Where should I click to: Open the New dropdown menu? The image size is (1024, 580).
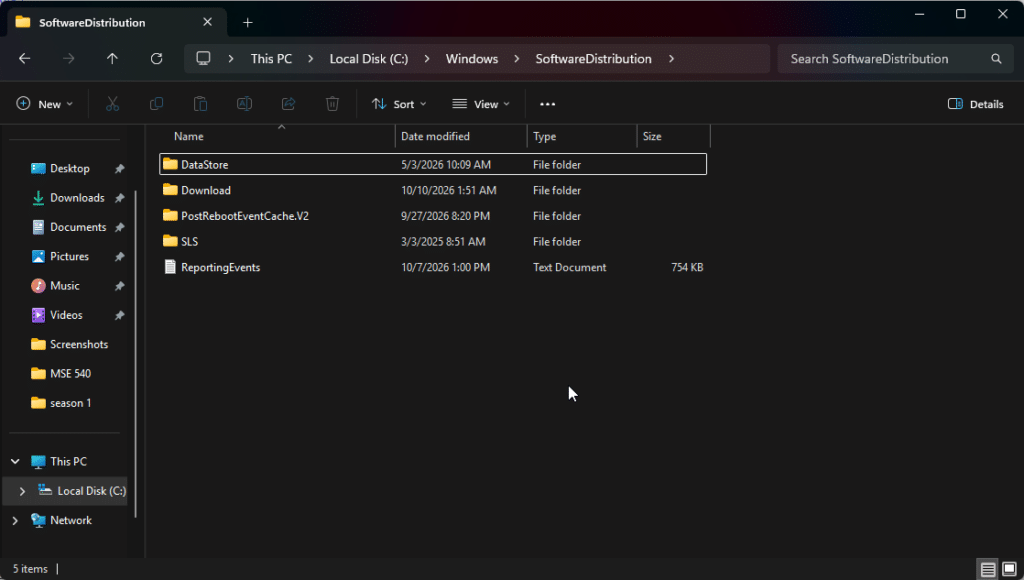coord(45,104)
